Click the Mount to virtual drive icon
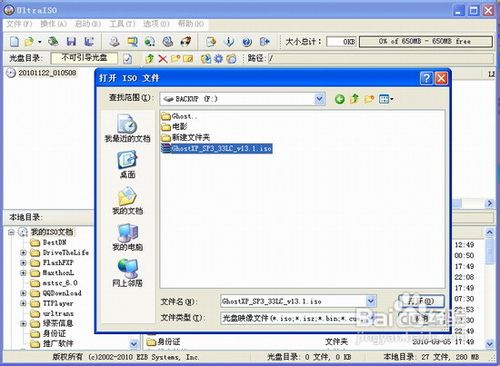This screenshot has width=500, height=366. point(168,42)
